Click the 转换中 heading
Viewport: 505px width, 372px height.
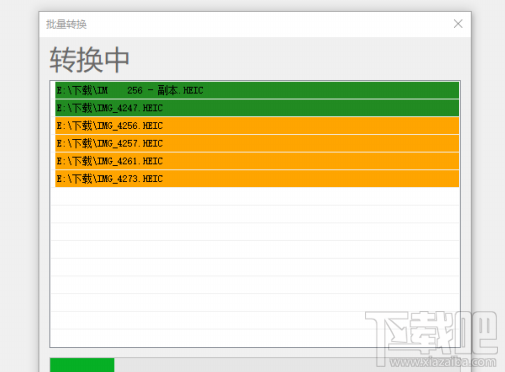coord(89,60)
